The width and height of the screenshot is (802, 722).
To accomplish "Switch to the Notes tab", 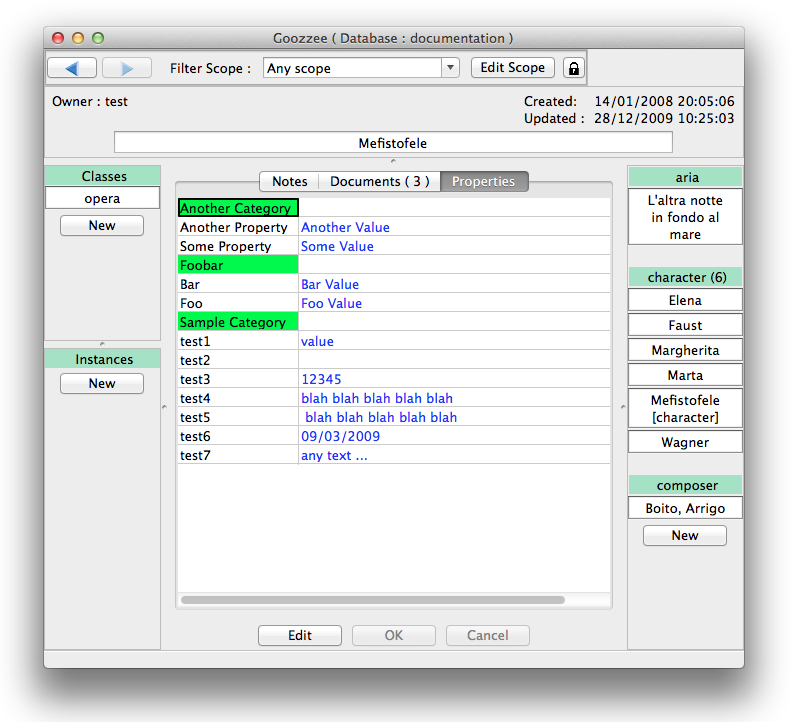I will tap(289, 181).
